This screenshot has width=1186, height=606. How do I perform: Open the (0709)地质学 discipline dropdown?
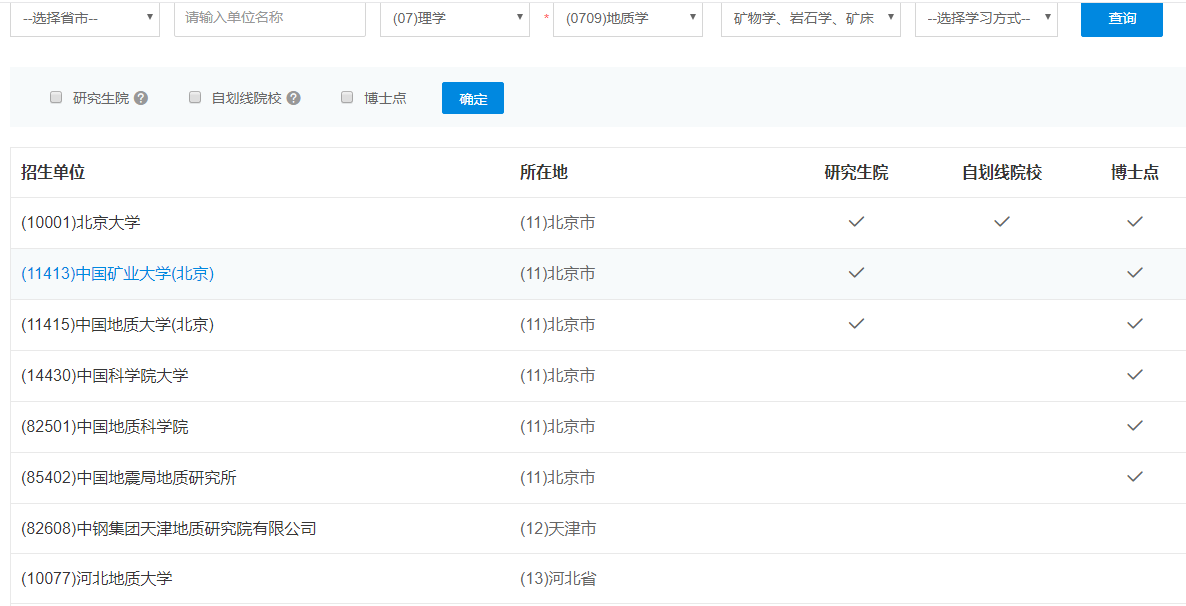click(628, 18)
